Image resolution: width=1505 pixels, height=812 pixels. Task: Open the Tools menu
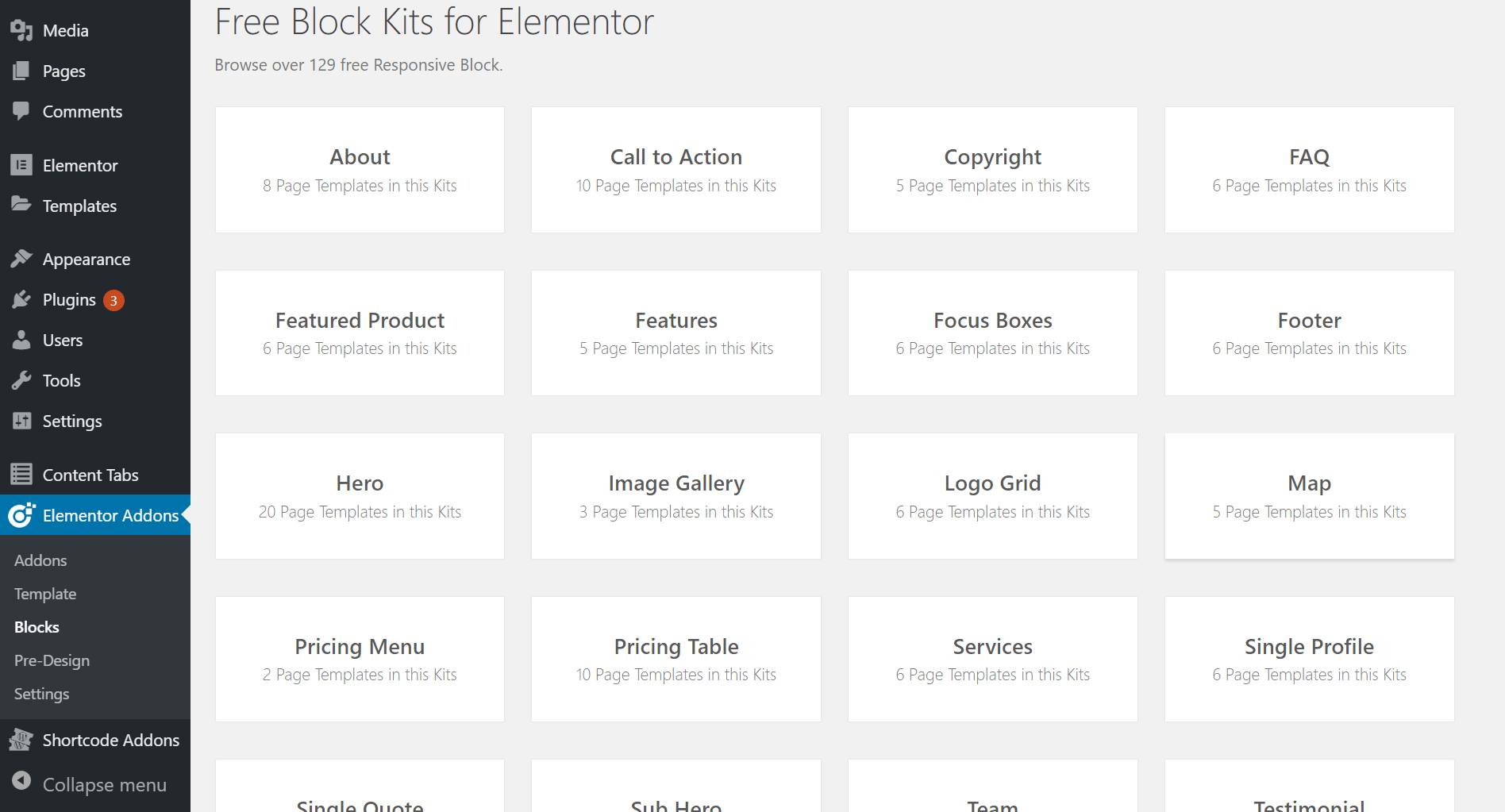click(x=95, y=380)
